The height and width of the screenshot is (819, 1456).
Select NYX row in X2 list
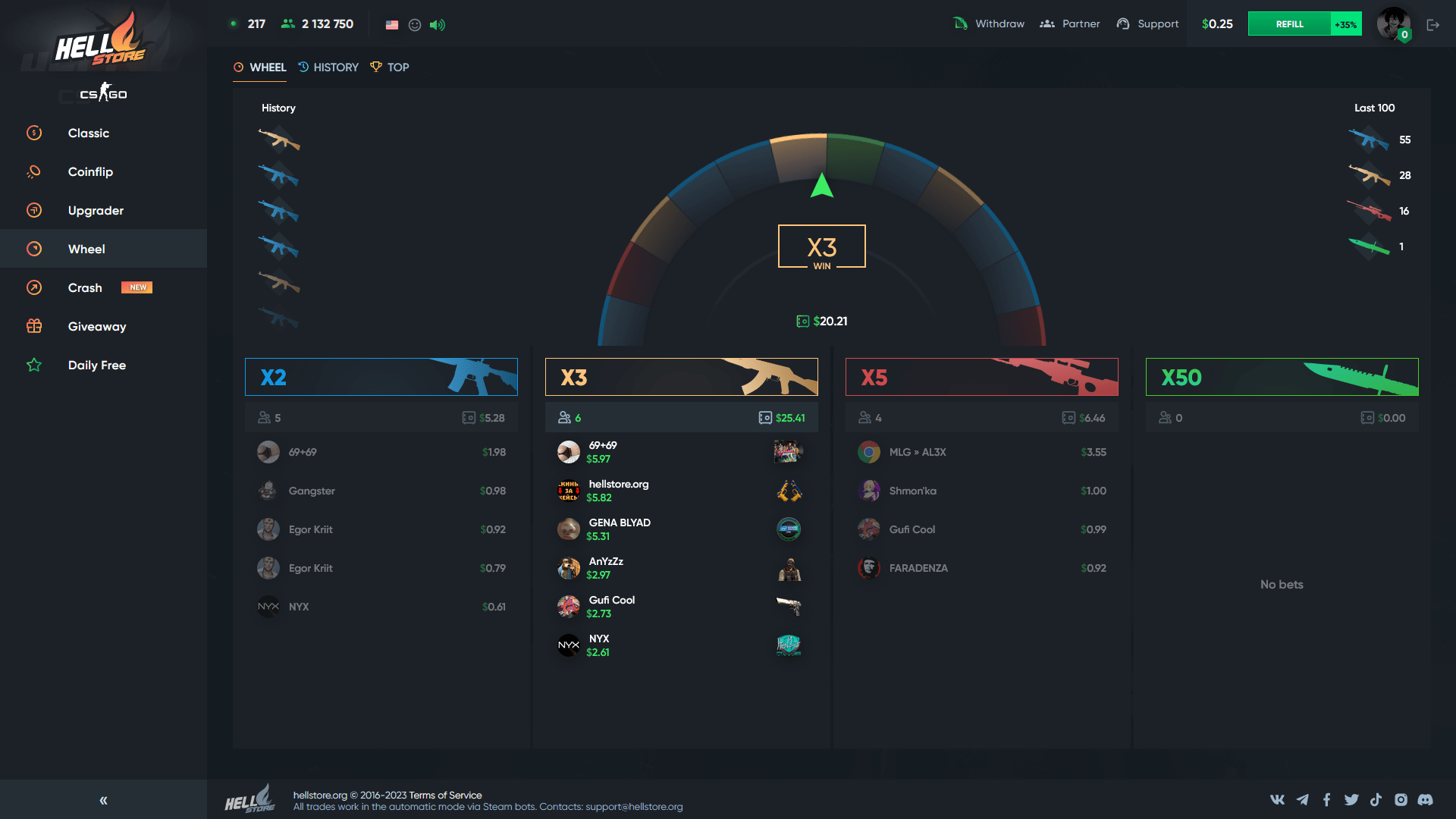pyautogui.click(x=381, y=607)
